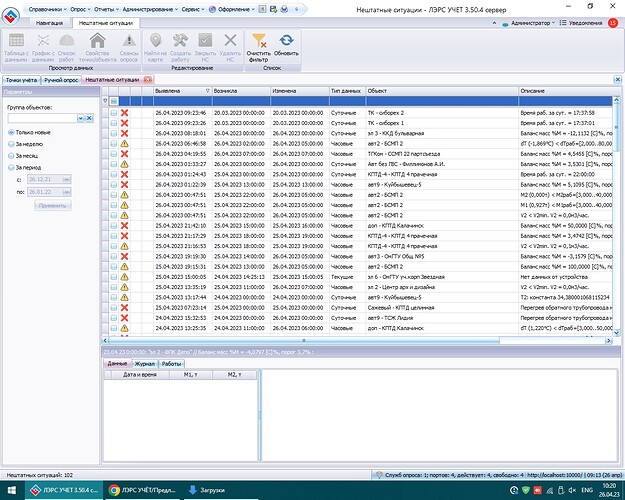The width and height of the screenshot is (625, 500).
Task: Click the quick-access save icon
Action: [x=273, y=9]
